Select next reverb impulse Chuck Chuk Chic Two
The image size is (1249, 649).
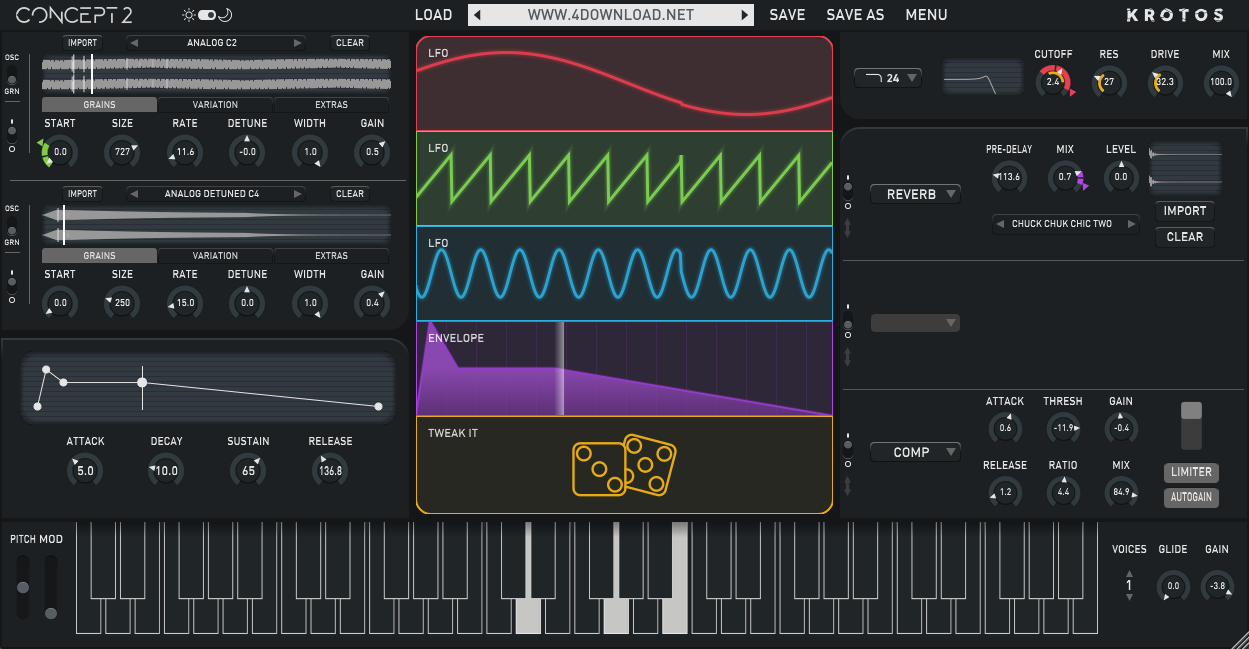(1132, 224)
